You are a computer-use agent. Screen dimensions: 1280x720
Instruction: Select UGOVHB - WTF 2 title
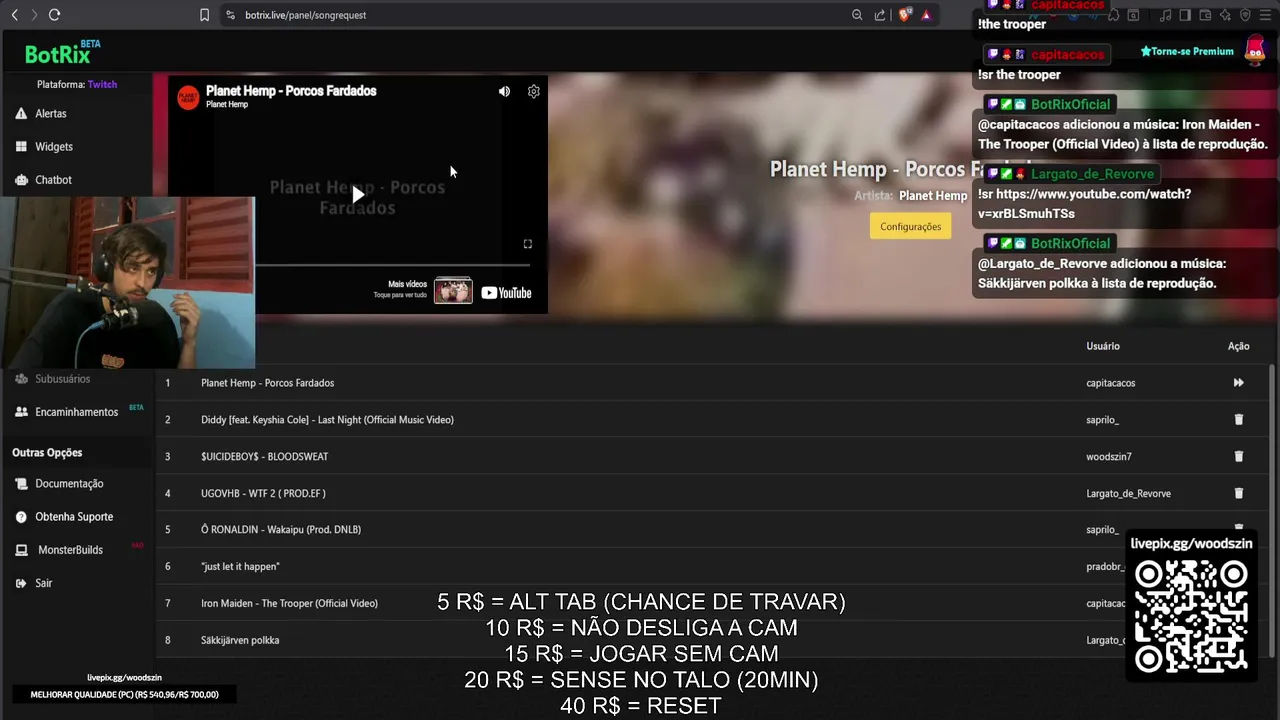pos(263,493)
